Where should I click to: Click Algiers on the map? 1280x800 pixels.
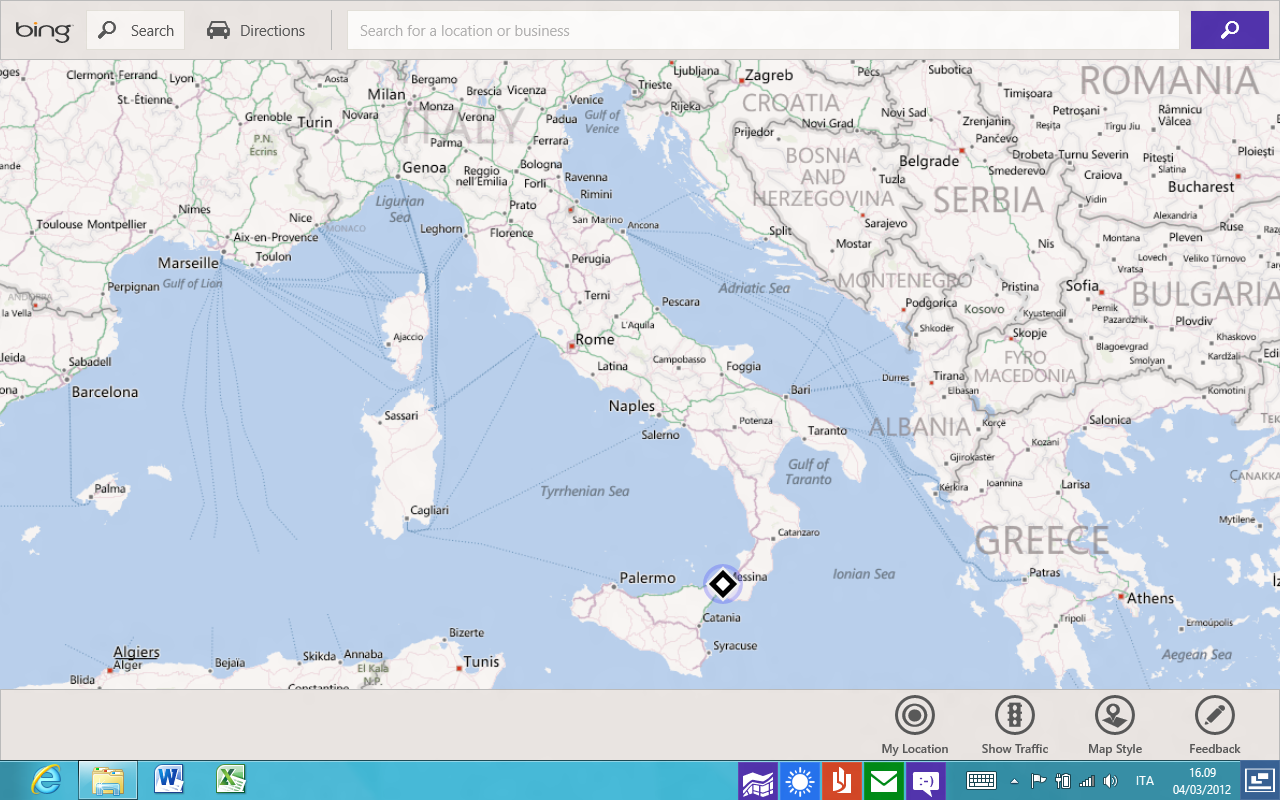pyautogui.click(x=136, y=652)
